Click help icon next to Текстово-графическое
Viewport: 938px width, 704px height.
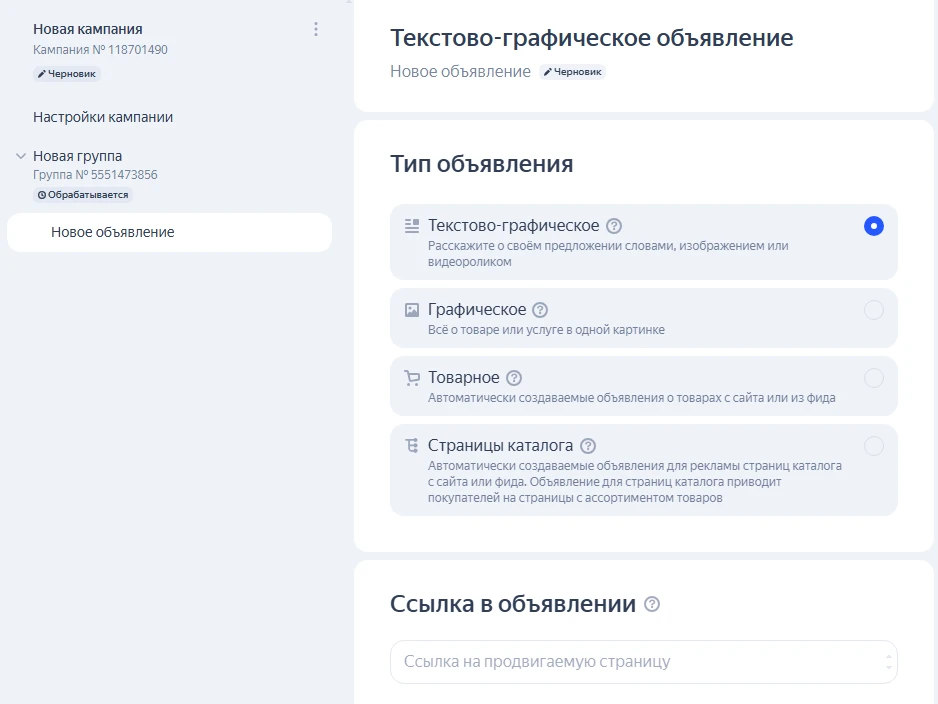(614, 226)
